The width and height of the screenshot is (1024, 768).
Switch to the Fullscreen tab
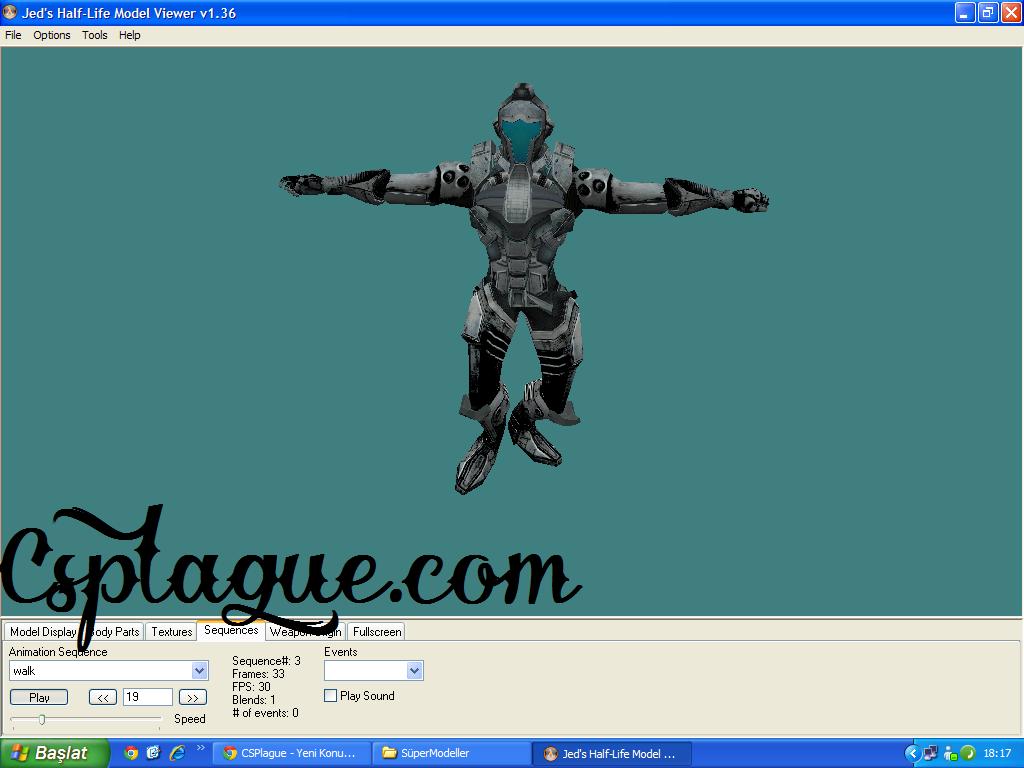377,632
